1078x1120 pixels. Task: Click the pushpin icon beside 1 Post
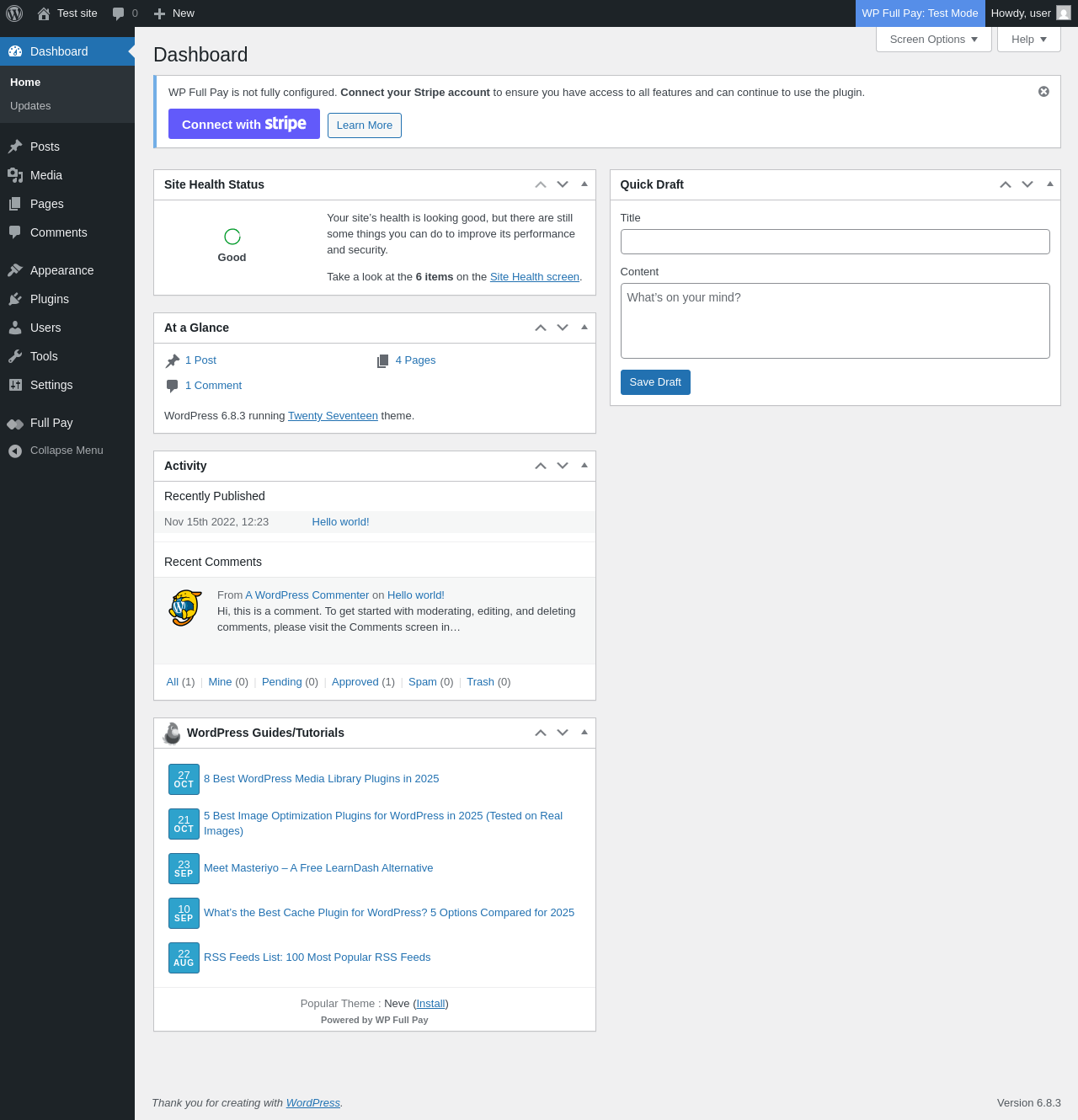pyautogui.click(x=173, y=360)
